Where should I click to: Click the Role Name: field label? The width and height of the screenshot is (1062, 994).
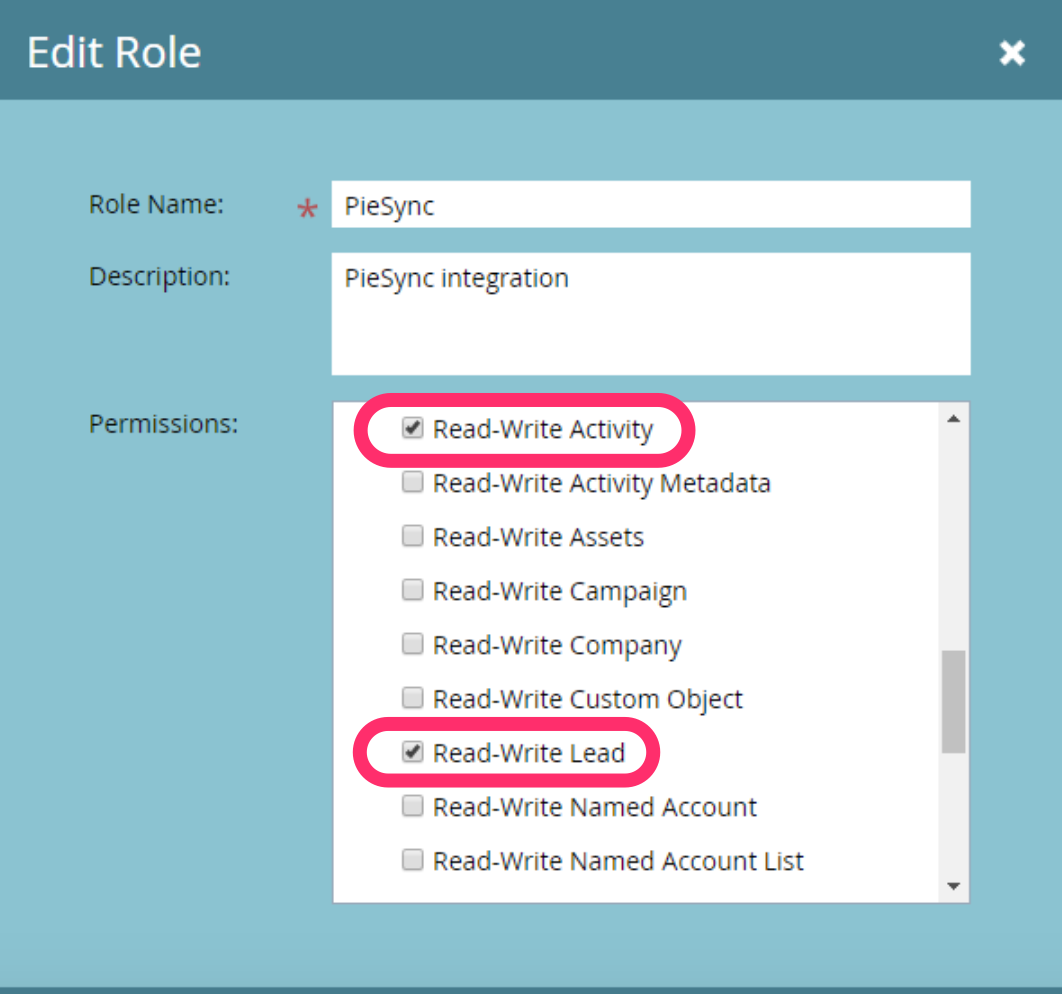click(156, 204)
